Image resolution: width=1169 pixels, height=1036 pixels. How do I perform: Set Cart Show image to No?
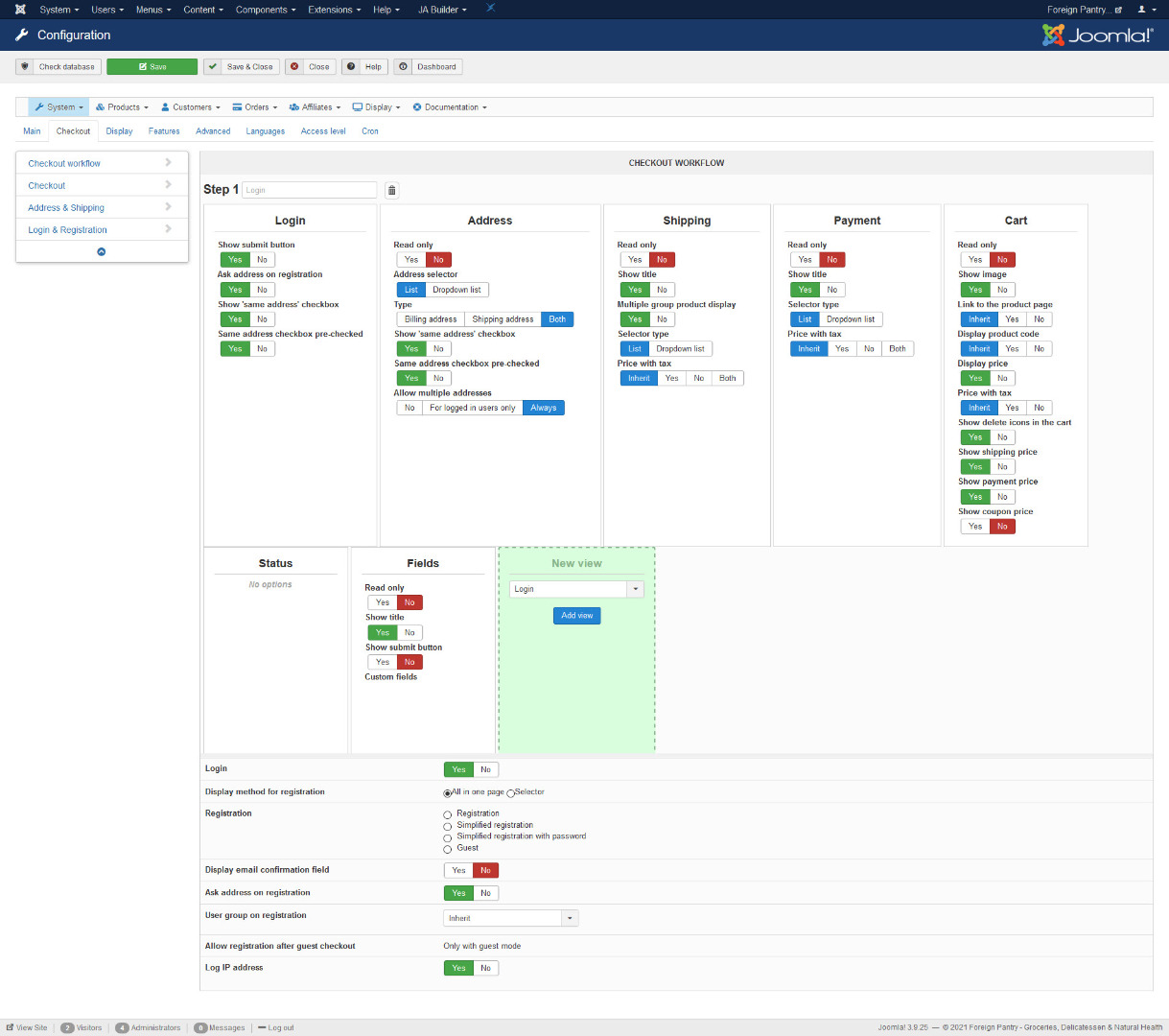1002,290
